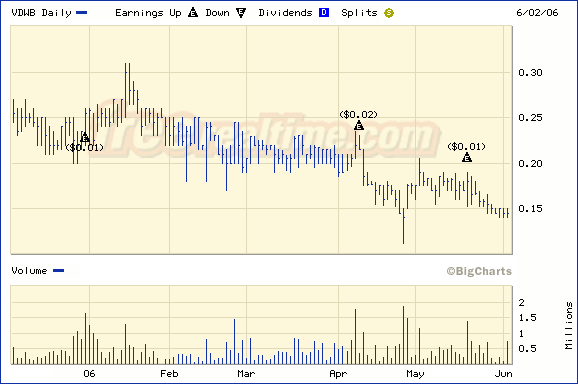The height and width of the screenshot is (384, 578).
Task: Click the May earnings marker below ($0.01)
Action: [x=467, y=157]
